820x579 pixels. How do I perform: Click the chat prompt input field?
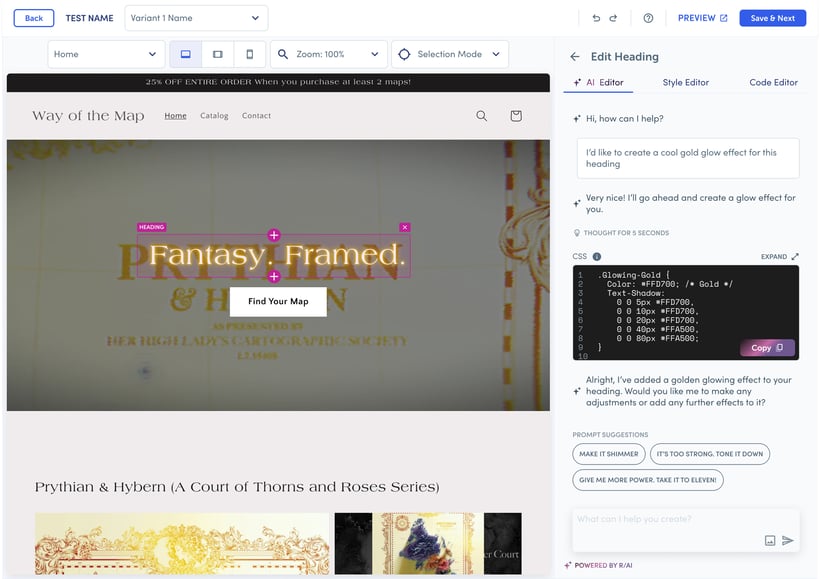[x=686, y=530]
